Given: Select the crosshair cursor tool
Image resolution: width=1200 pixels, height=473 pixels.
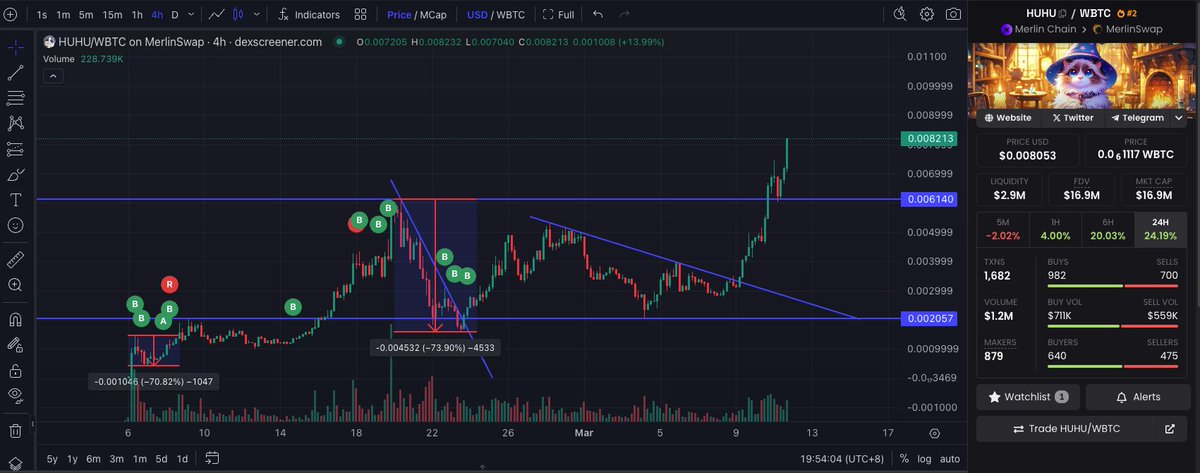Looking at the screenshot, I should 15,46.
